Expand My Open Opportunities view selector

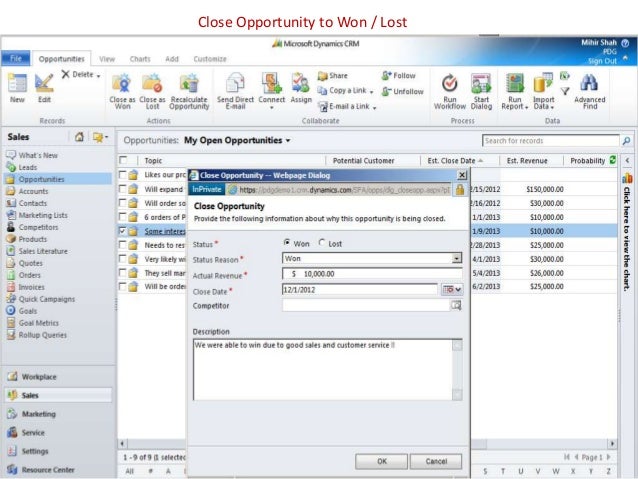[288, 140]
